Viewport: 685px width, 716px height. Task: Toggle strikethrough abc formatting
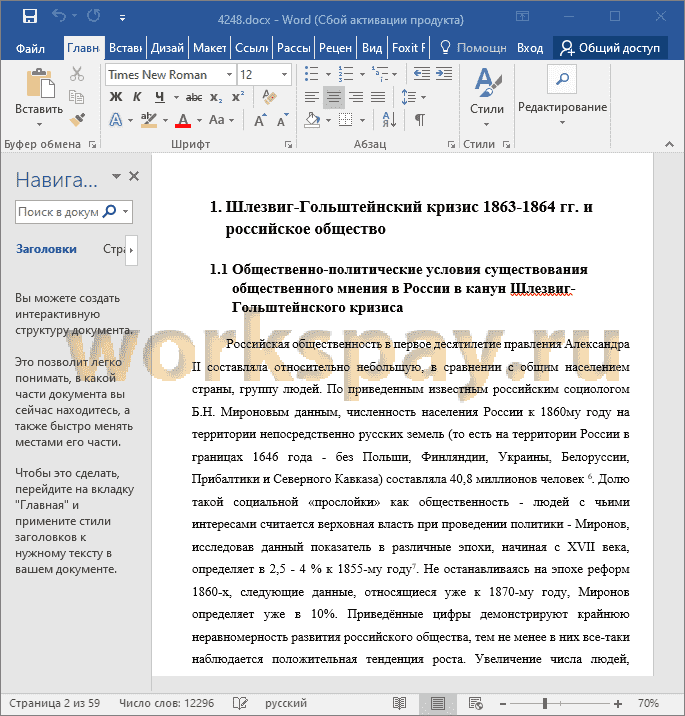[x=194, y=97]
